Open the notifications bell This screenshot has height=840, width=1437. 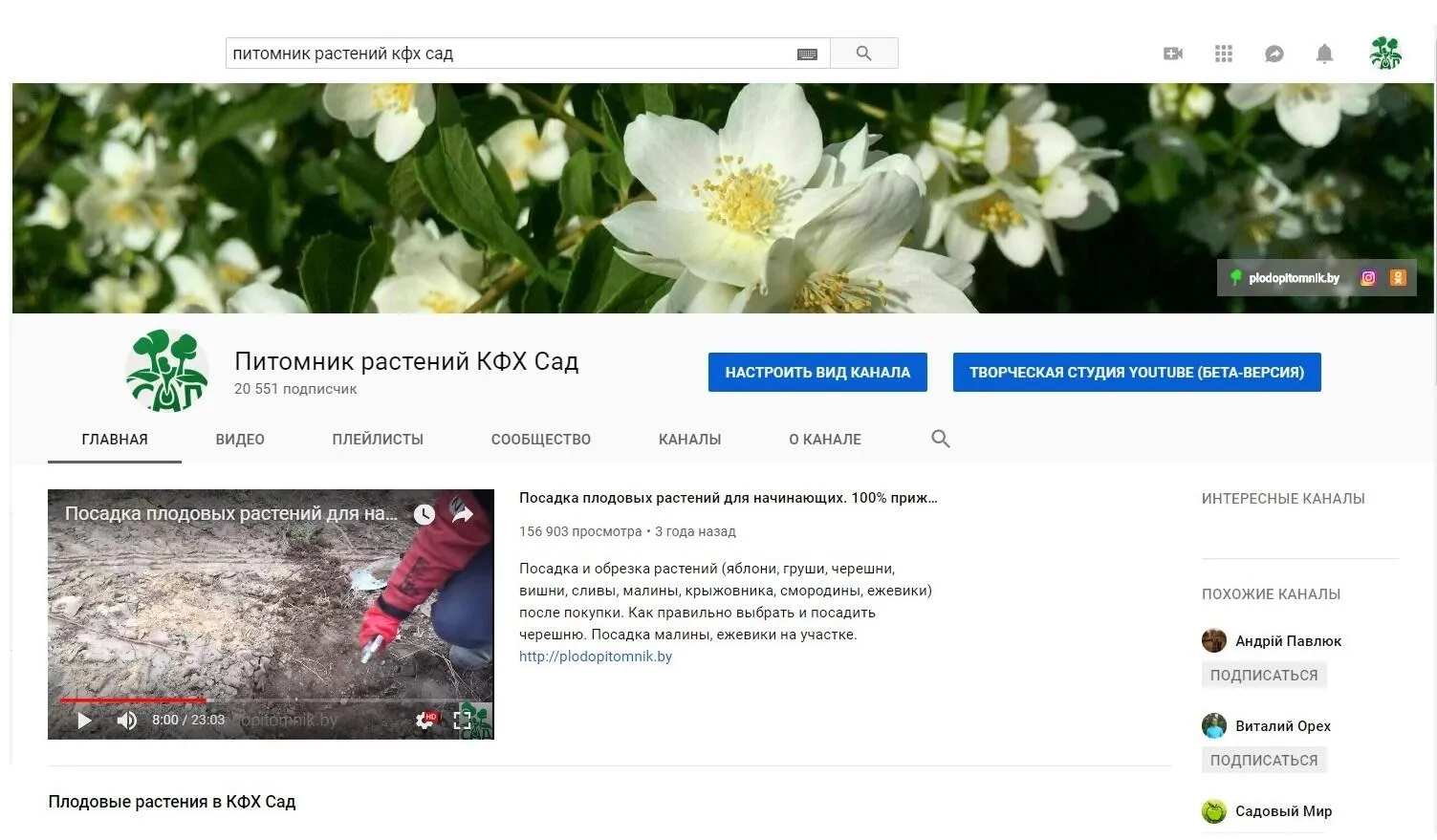(x=1324, y=54)
